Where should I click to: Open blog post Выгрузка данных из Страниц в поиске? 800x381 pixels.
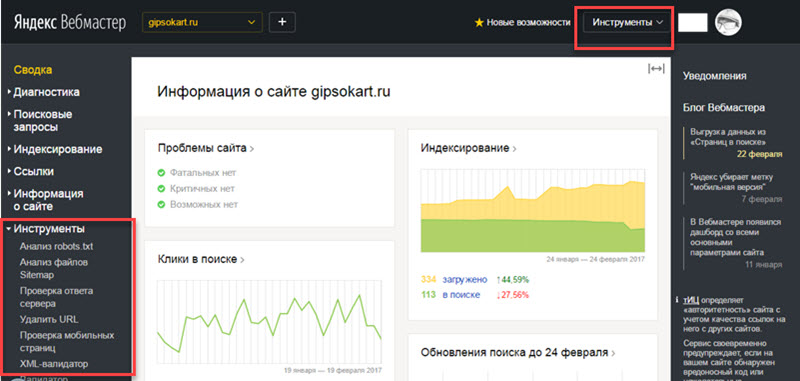[x=729, y=137]
